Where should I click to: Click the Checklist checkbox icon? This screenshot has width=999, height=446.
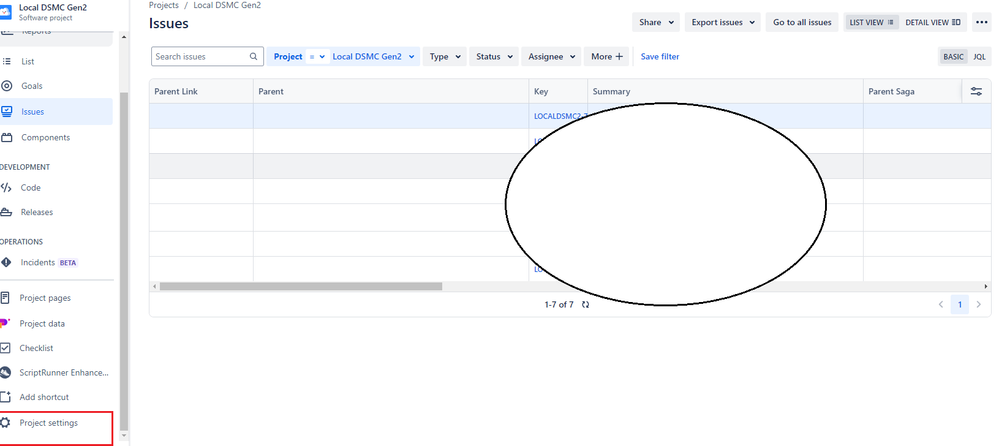[x=6, y=349]
